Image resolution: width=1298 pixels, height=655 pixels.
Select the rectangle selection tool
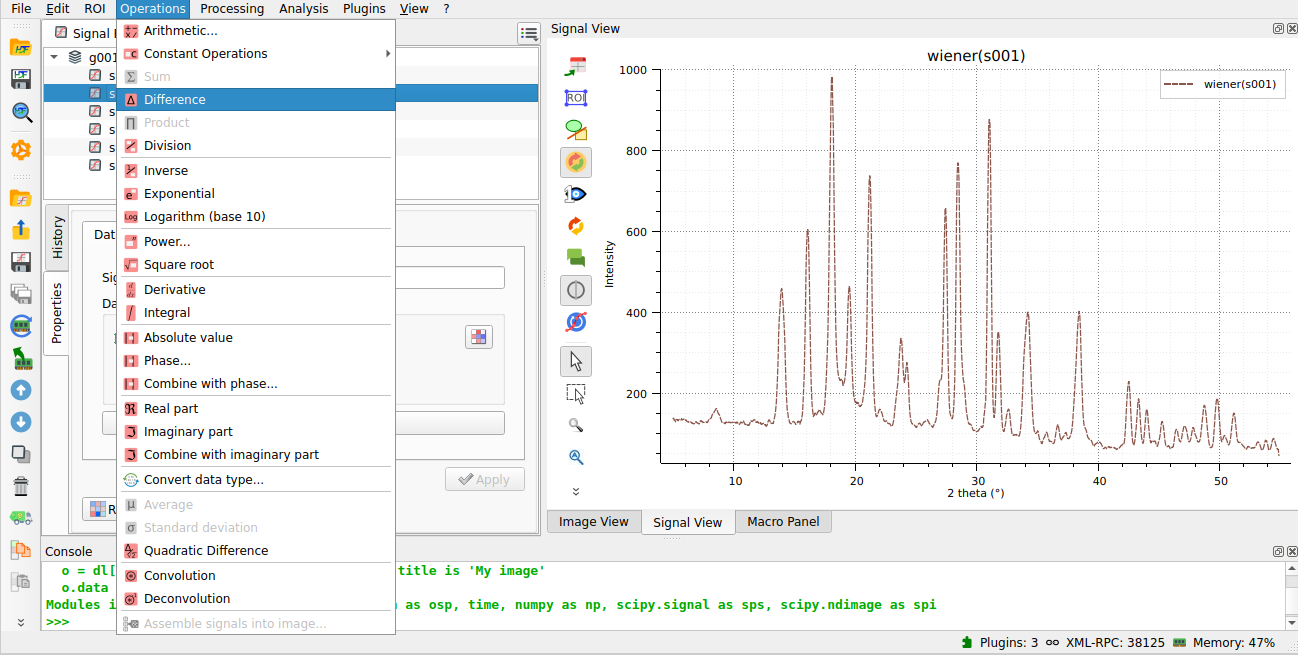click(x=575, y=393)
